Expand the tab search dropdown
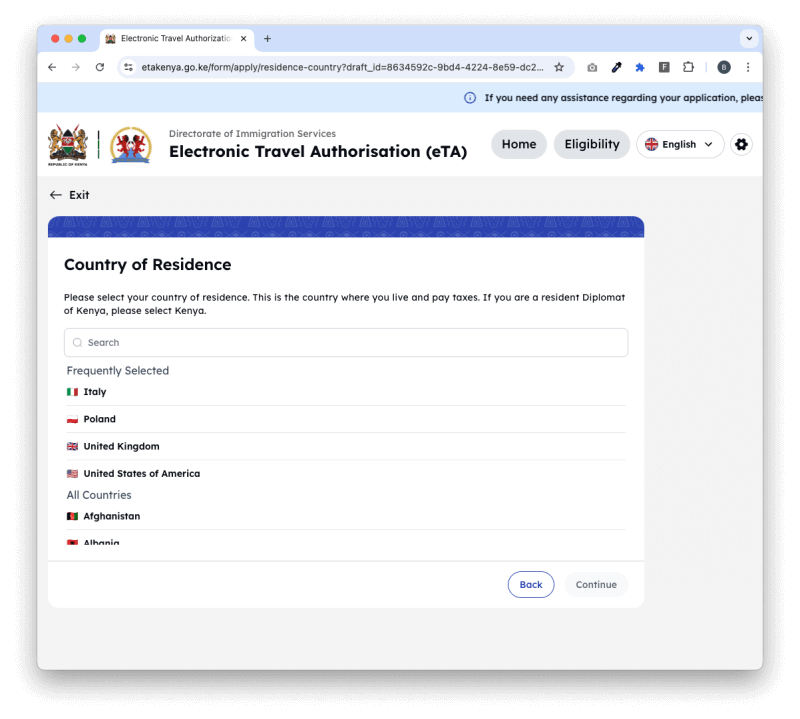800x719 pixels. click(749, 39)
